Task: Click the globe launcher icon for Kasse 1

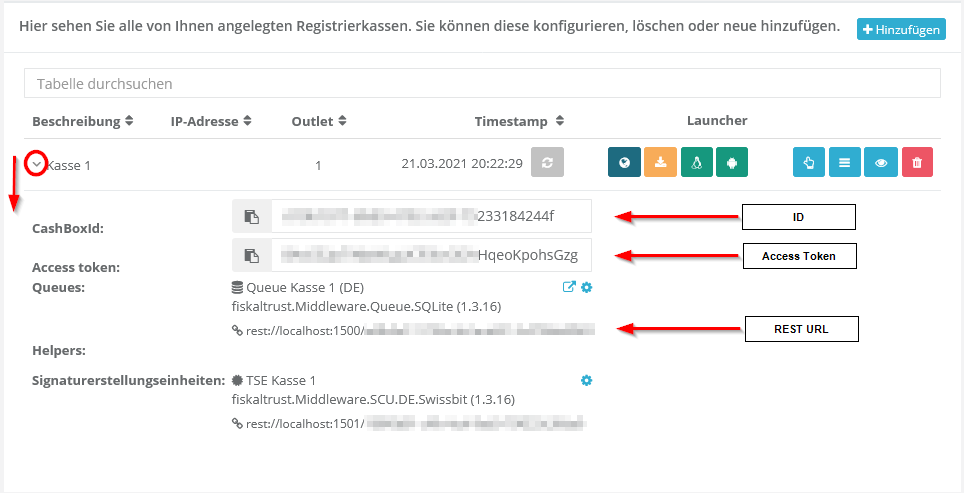Action: (x=624, y=163)
